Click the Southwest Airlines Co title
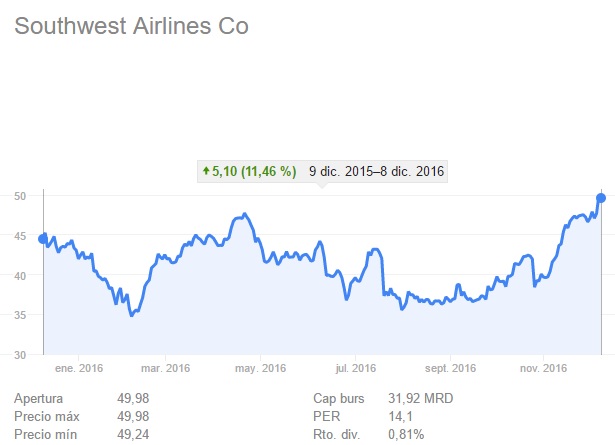 [x=131, y=27]
